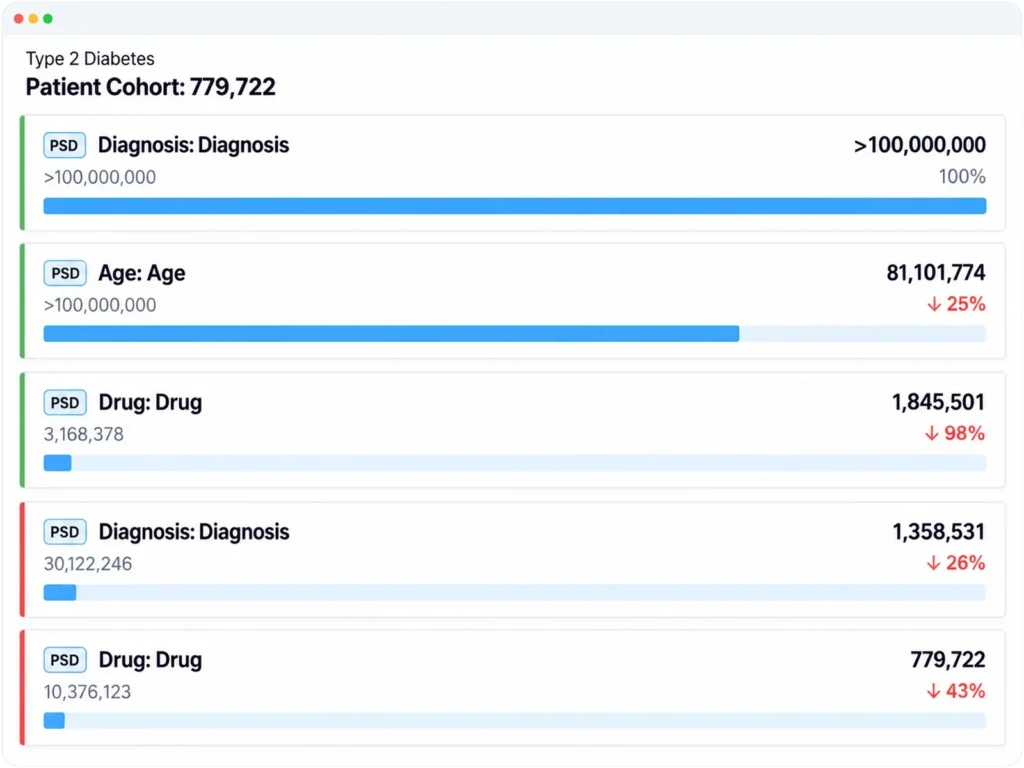Image resolution: width=1024 pixels, height=768 pixels.
Task: Minimize the window with the yellow button
Action: (33, 19)
